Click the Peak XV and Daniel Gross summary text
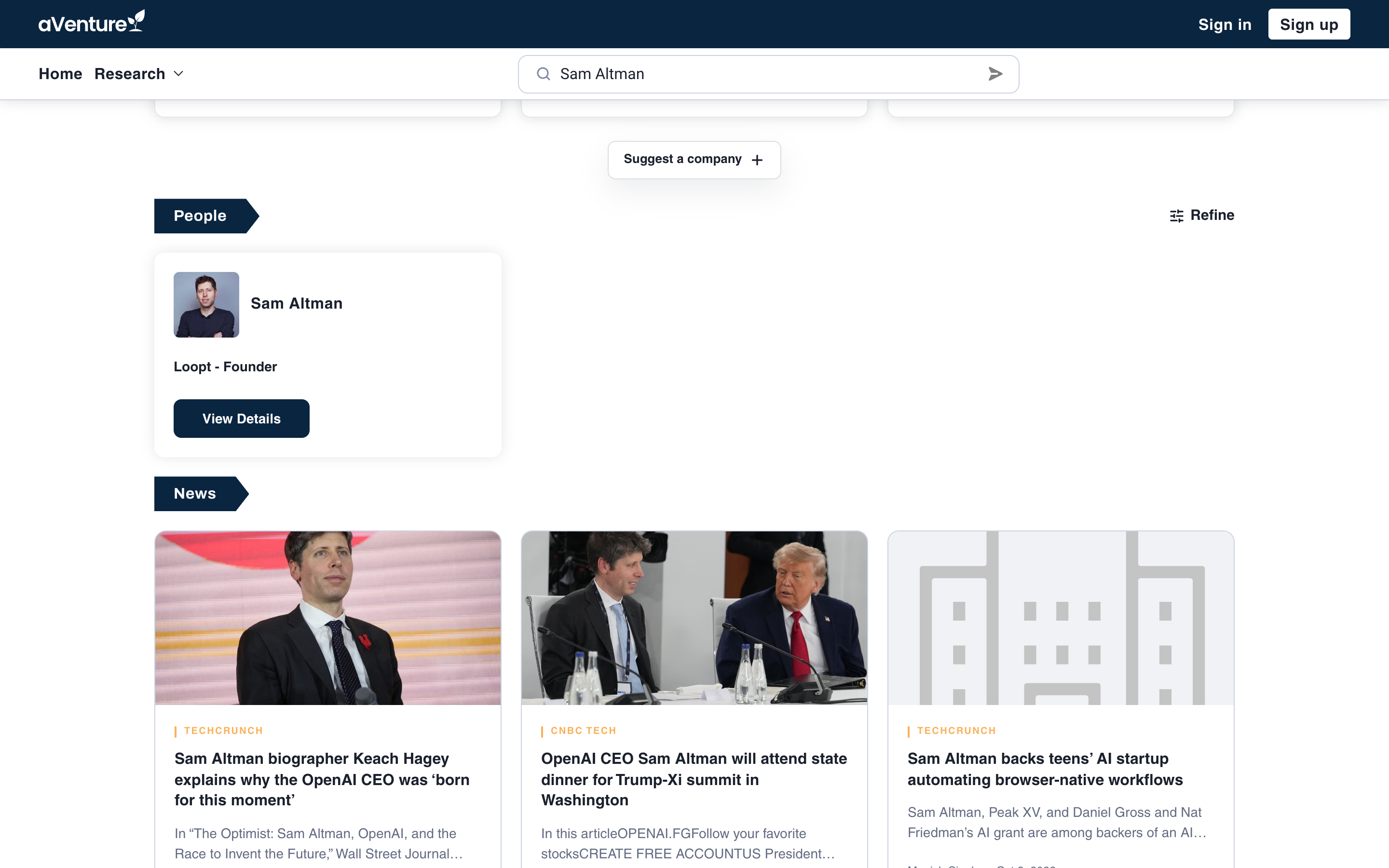This screenshot has width=1389, height=868. 1057,823
